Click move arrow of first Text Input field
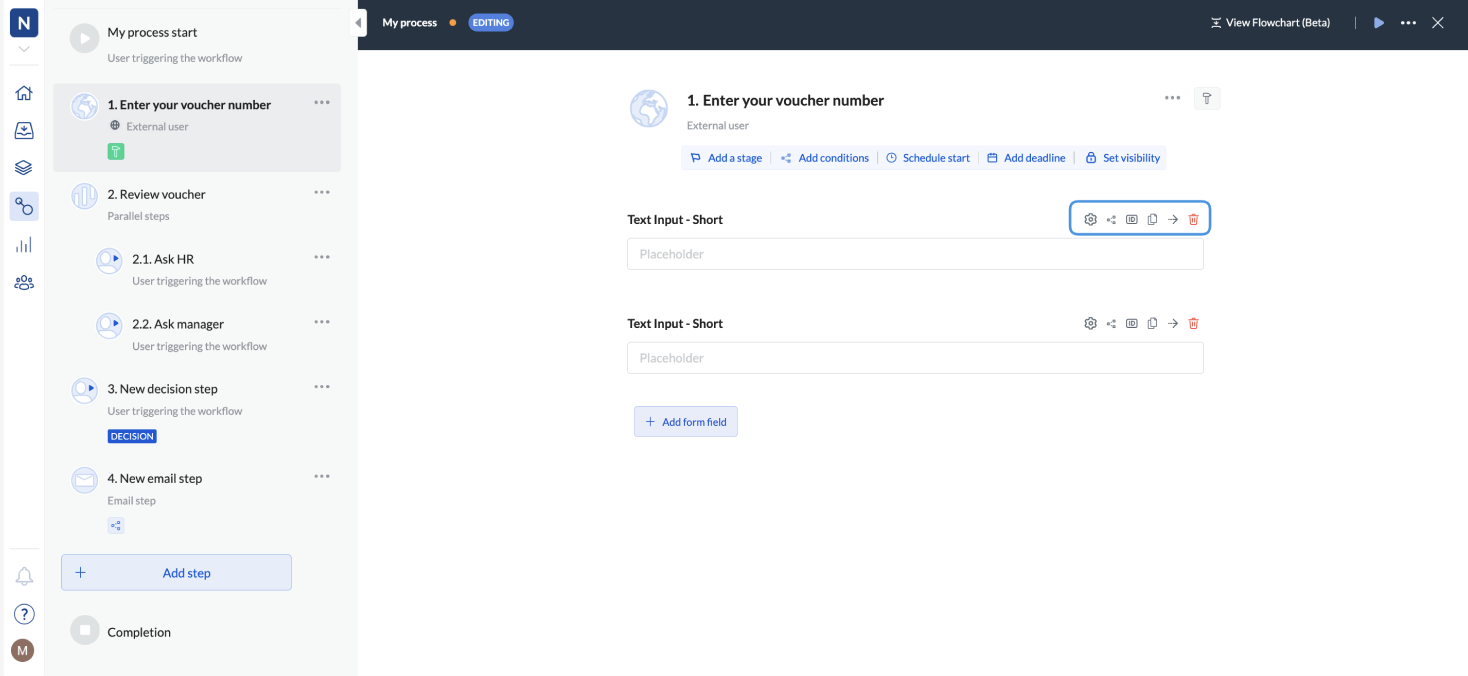The image size is (1468, 676). [1173, 219]
